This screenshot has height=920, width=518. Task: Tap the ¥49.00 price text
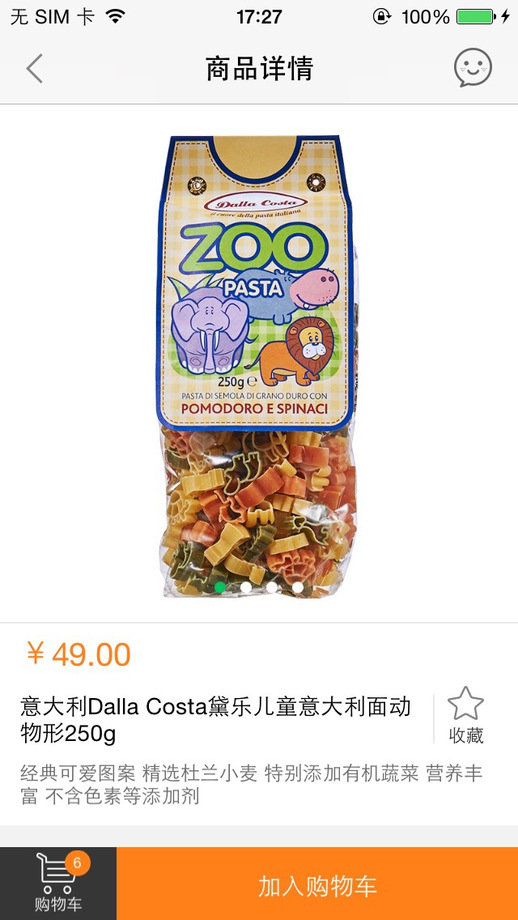[79, 654]
